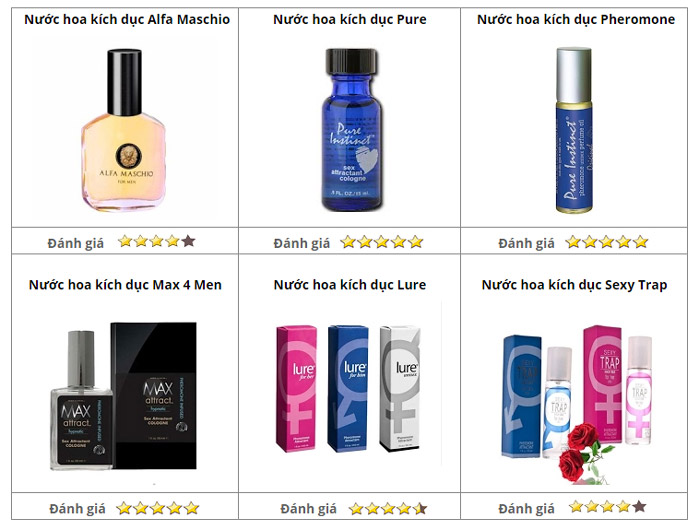699x530 pixels.
Task: Select the fifth star of Pheromone rating
Action: 641,242
